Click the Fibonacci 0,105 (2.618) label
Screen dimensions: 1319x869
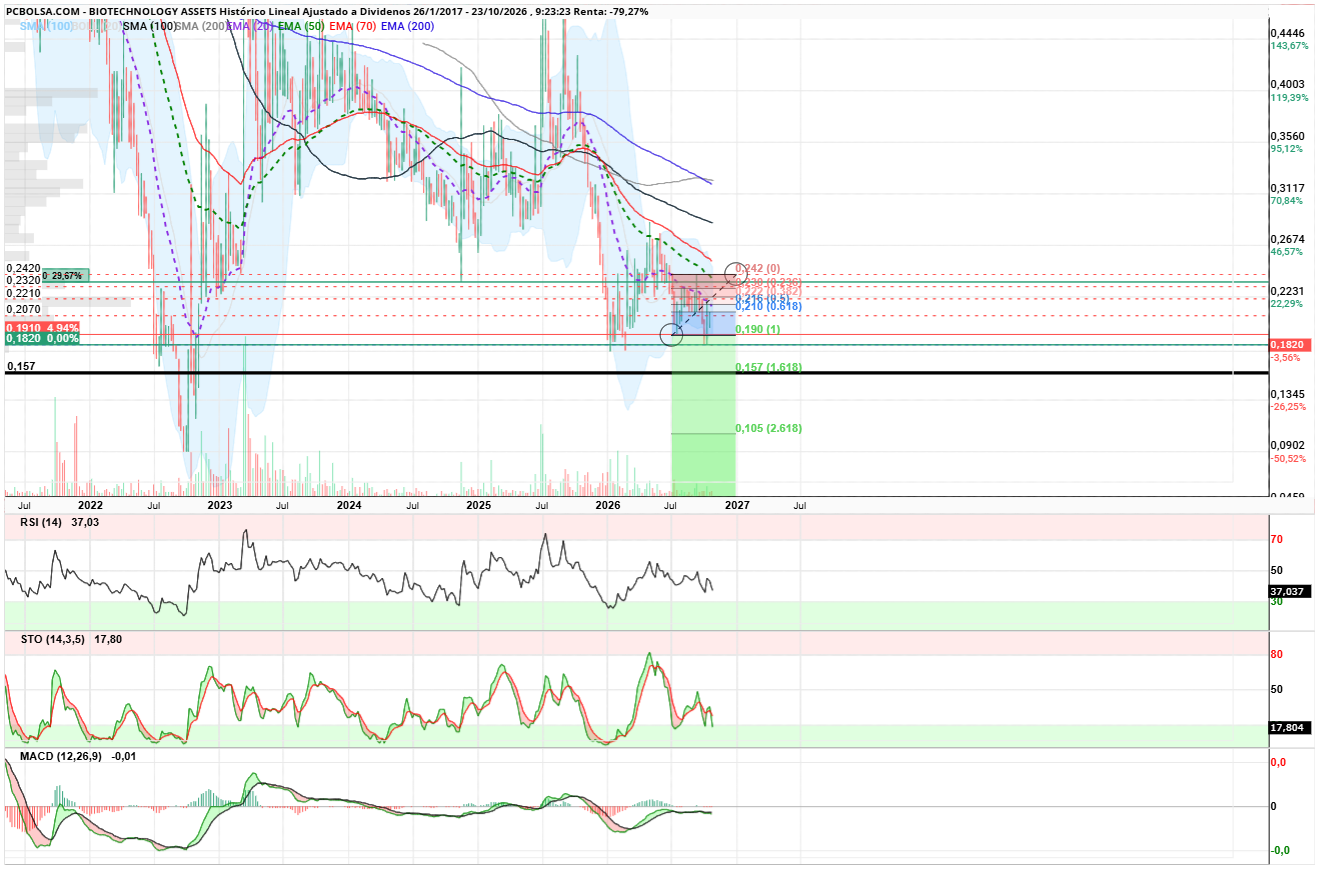click(x=768, y=429)
